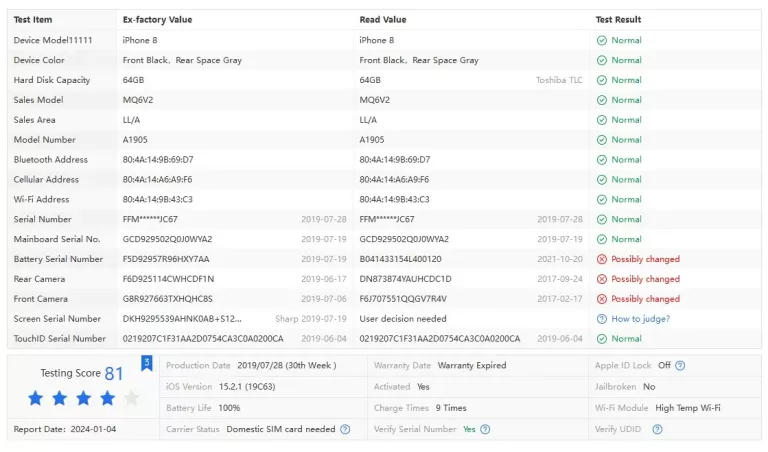Click the question icon in Screen Serial Number row

click(602, 319)
